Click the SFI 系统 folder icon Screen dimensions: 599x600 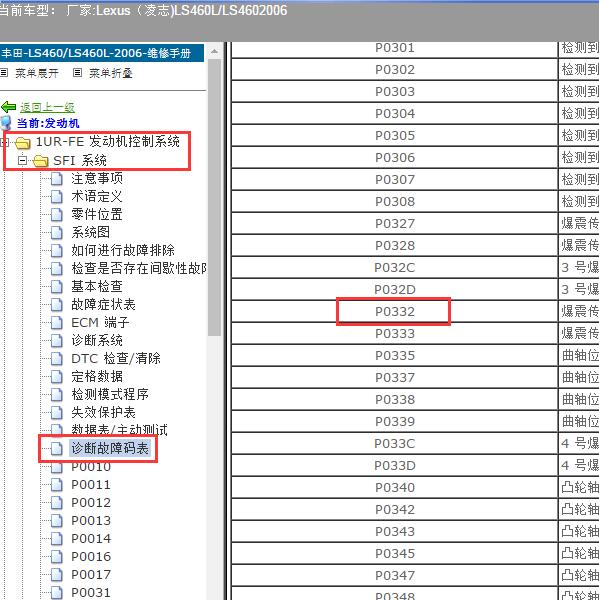(x=41, y=161)
